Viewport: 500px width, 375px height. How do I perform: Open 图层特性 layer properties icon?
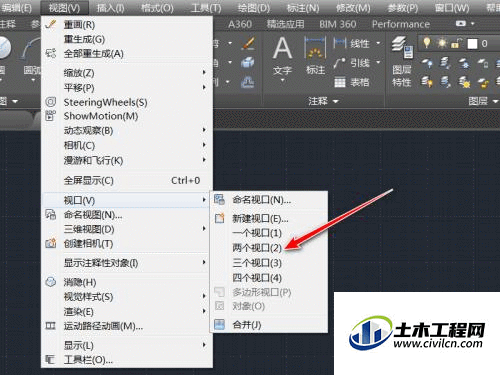pos(402,48)
